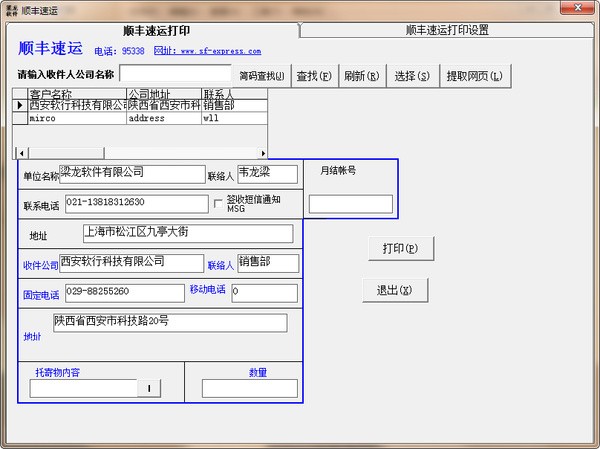The width and height of the screenshot is (600, 449).
Task: Select the wll contact cell
Action: 234,118
